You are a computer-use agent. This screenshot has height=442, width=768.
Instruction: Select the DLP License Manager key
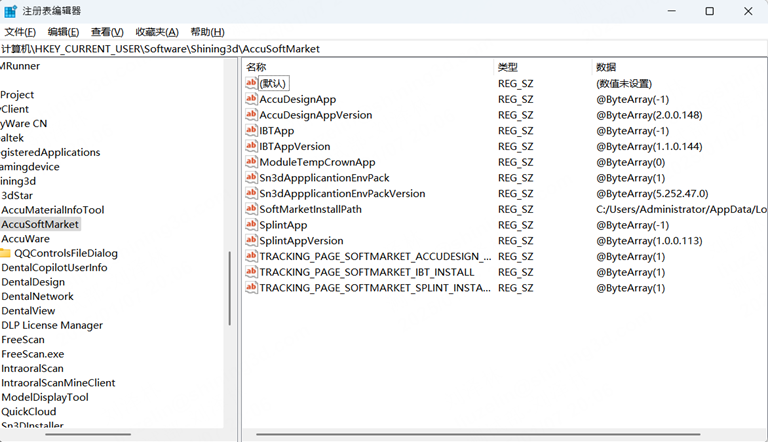tap(52, 325)
